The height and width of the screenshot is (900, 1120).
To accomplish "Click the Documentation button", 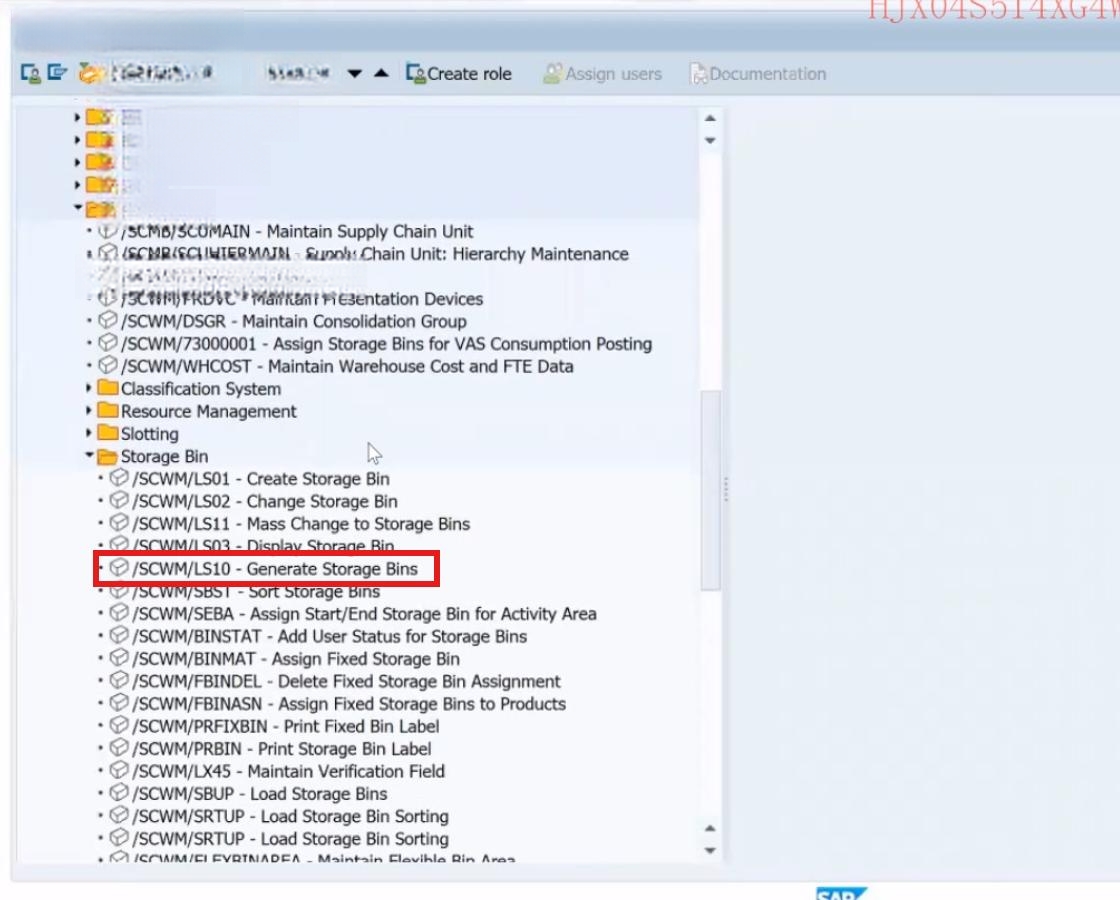I will 758,74.
